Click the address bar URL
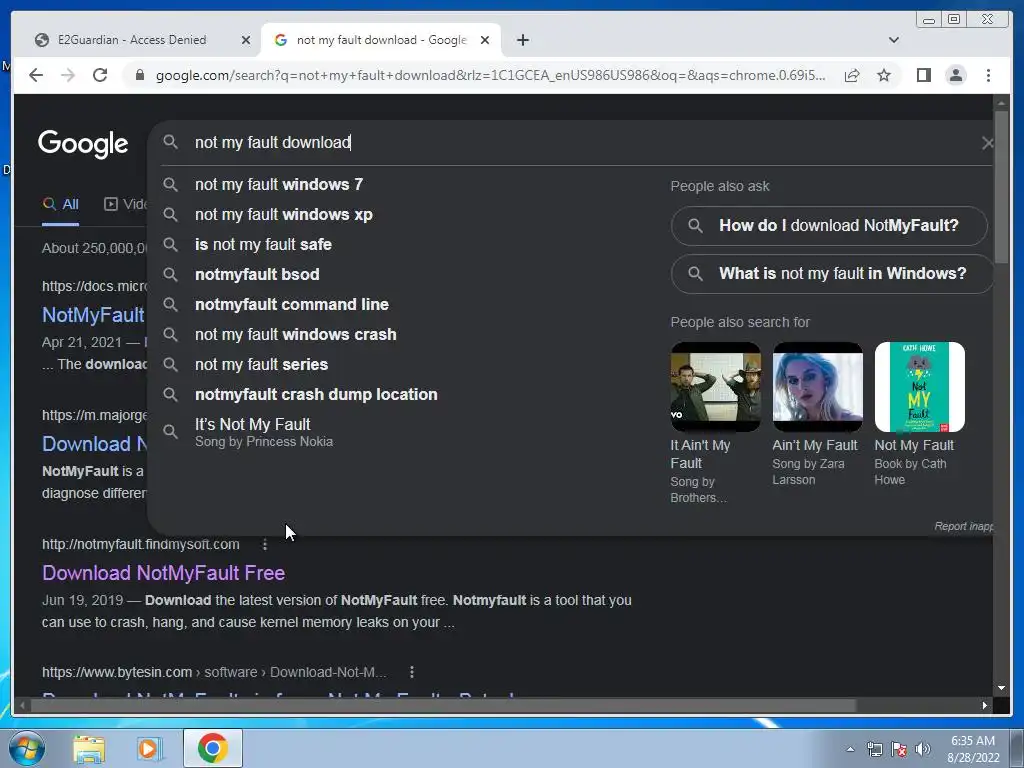Screen dimensions: 1024x768 tap(490, 75)
